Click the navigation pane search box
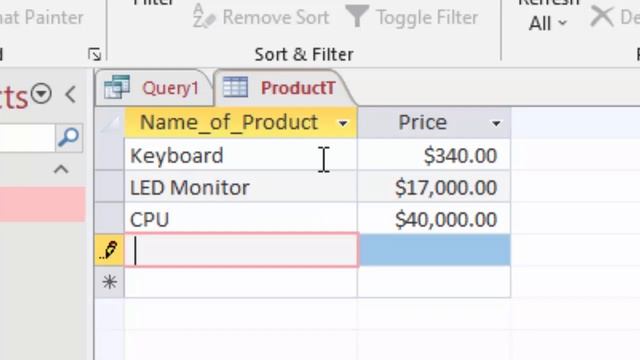The image size is (640, 360). tap(27, 138)
